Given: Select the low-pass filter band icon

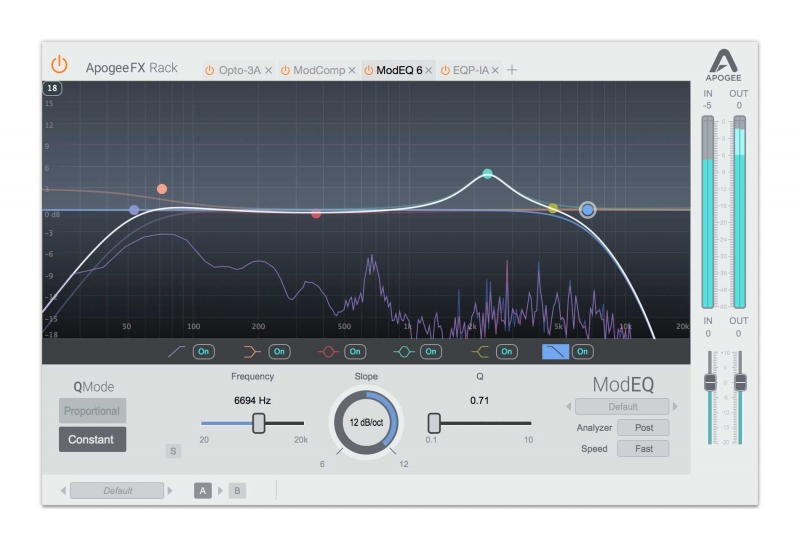Looking at the screenshot, I should click(x=555, y=352).
